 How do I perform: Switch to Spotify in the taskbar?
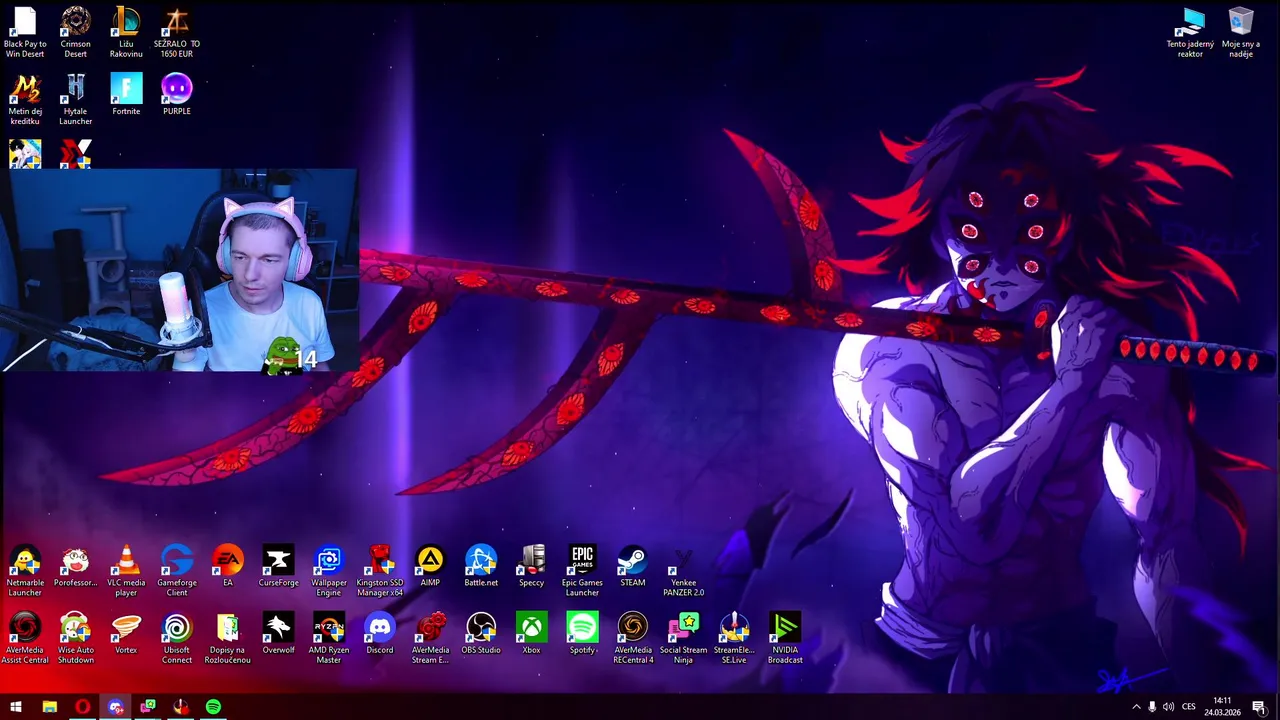tap(213, 707)
